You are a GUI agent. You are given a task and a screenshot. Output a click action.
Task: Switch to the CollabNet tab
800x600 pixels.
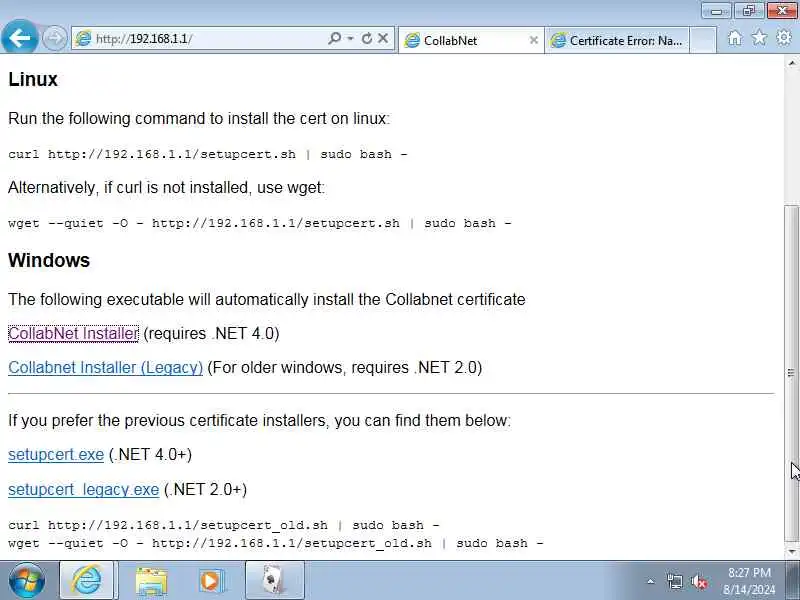(470, 40)
